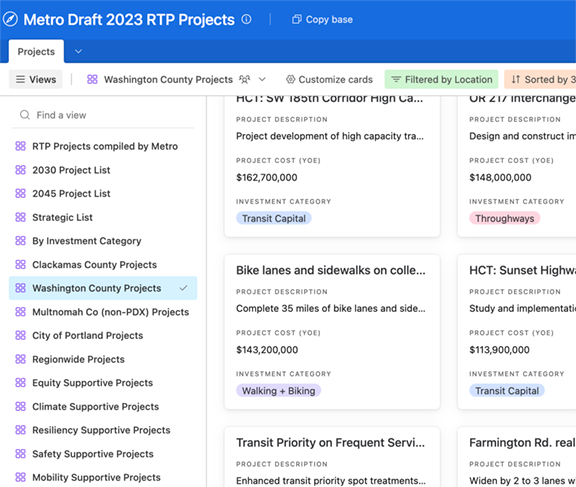Toggle the Views sidebar button
This screenshot has width=576, height=487.
pos(36,79)
